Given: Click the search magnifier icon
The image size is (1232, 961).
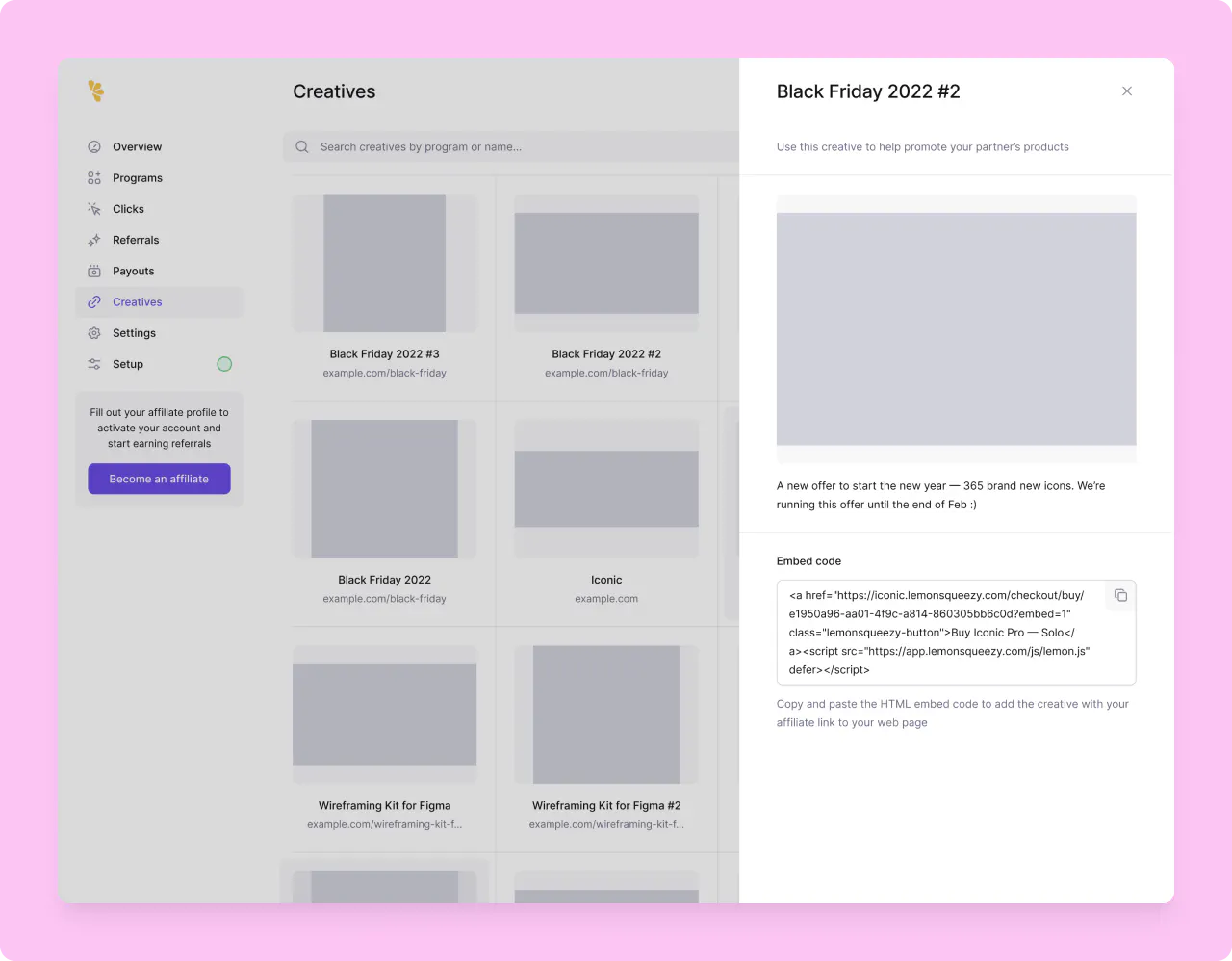Looking at the screenshot, I should click(x=302, y=147).
